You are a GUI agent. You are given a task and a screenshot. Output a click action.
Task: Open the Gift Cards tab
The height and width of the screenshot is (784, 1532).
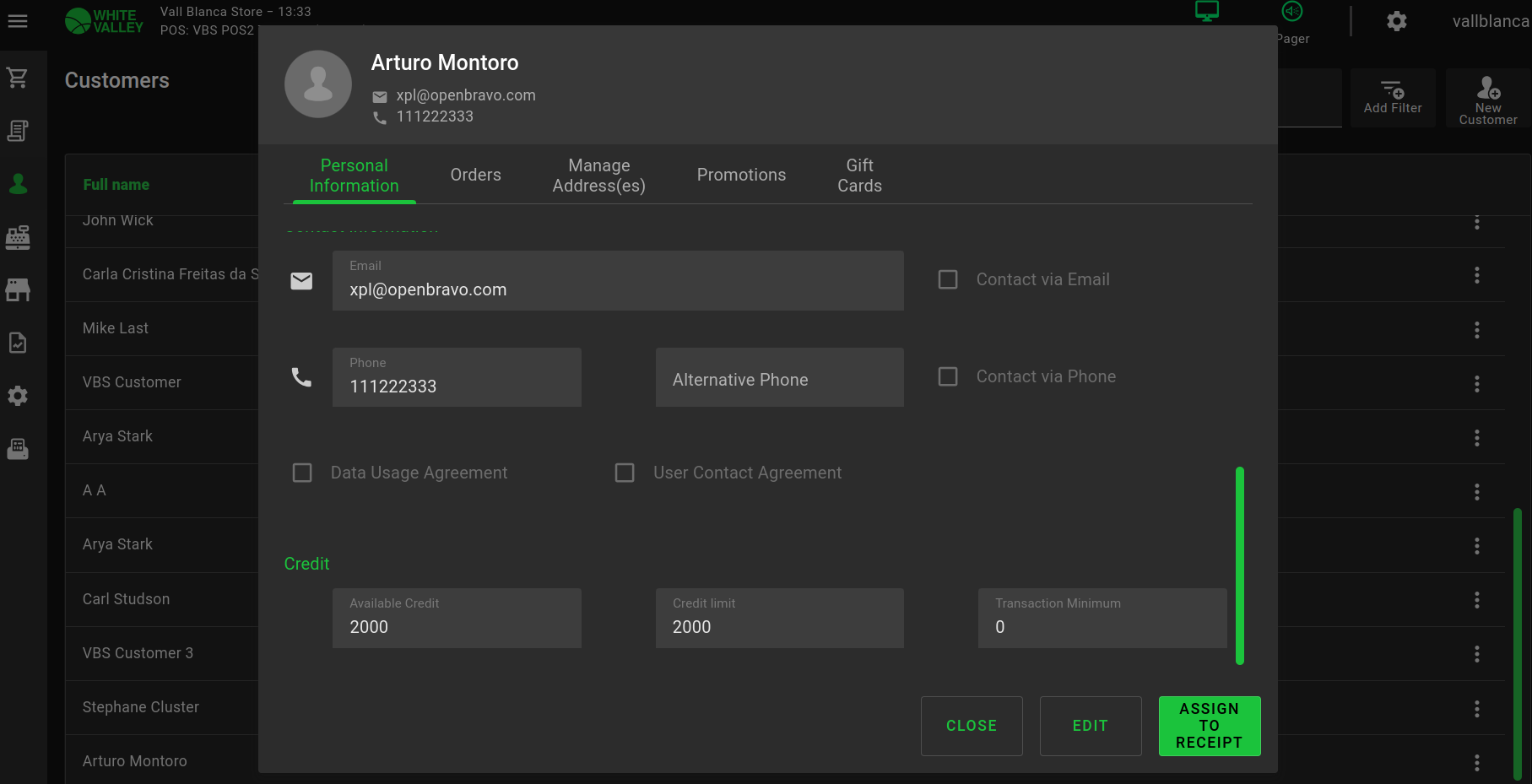(x=859, y=176)
